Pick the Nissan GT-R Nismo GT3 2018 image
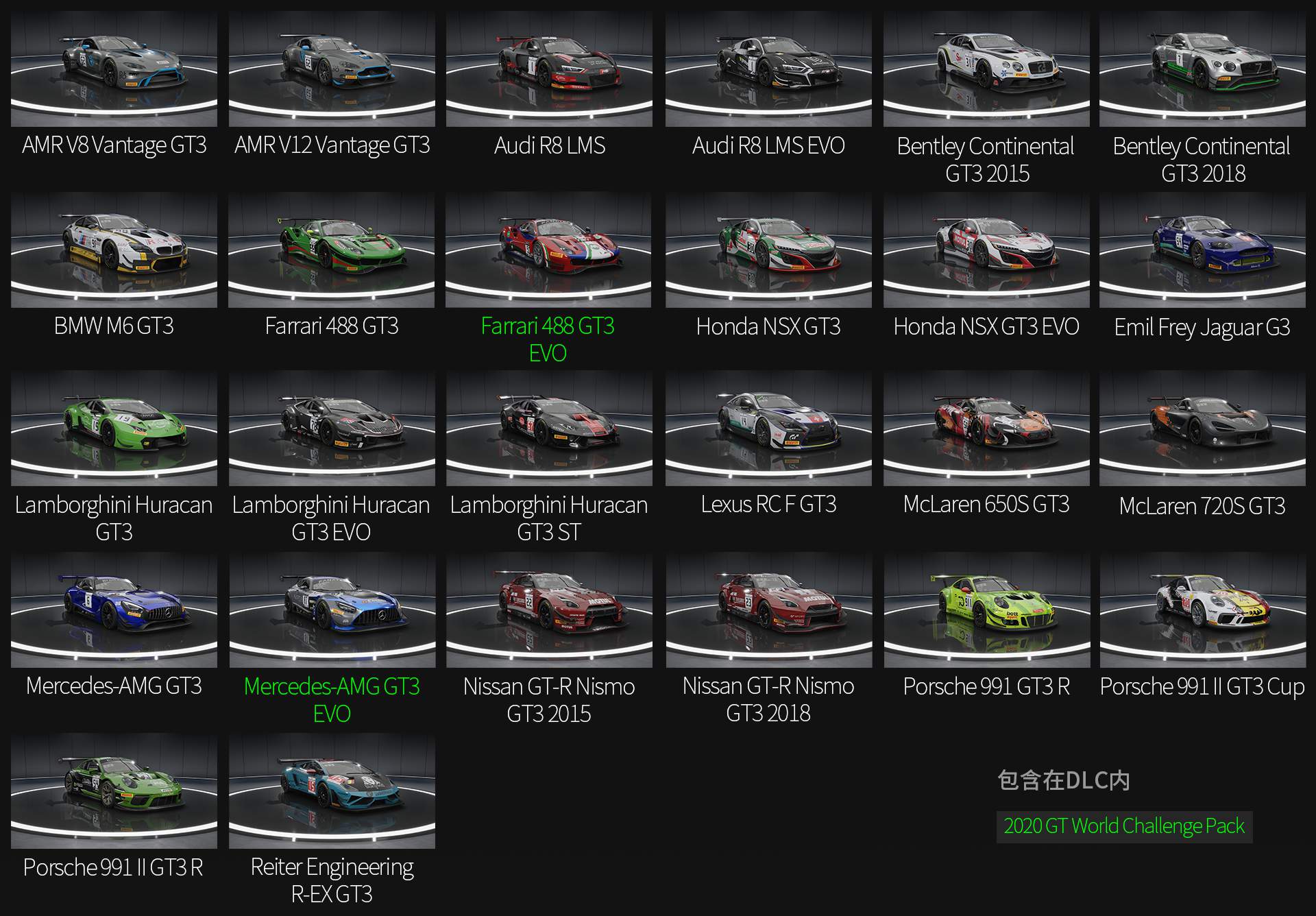 tap(769, 610)
